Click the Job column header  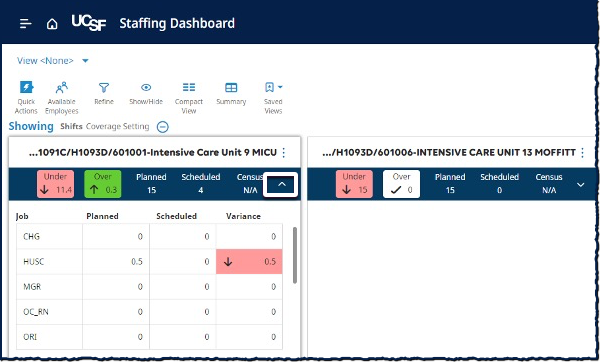(22, 216)
